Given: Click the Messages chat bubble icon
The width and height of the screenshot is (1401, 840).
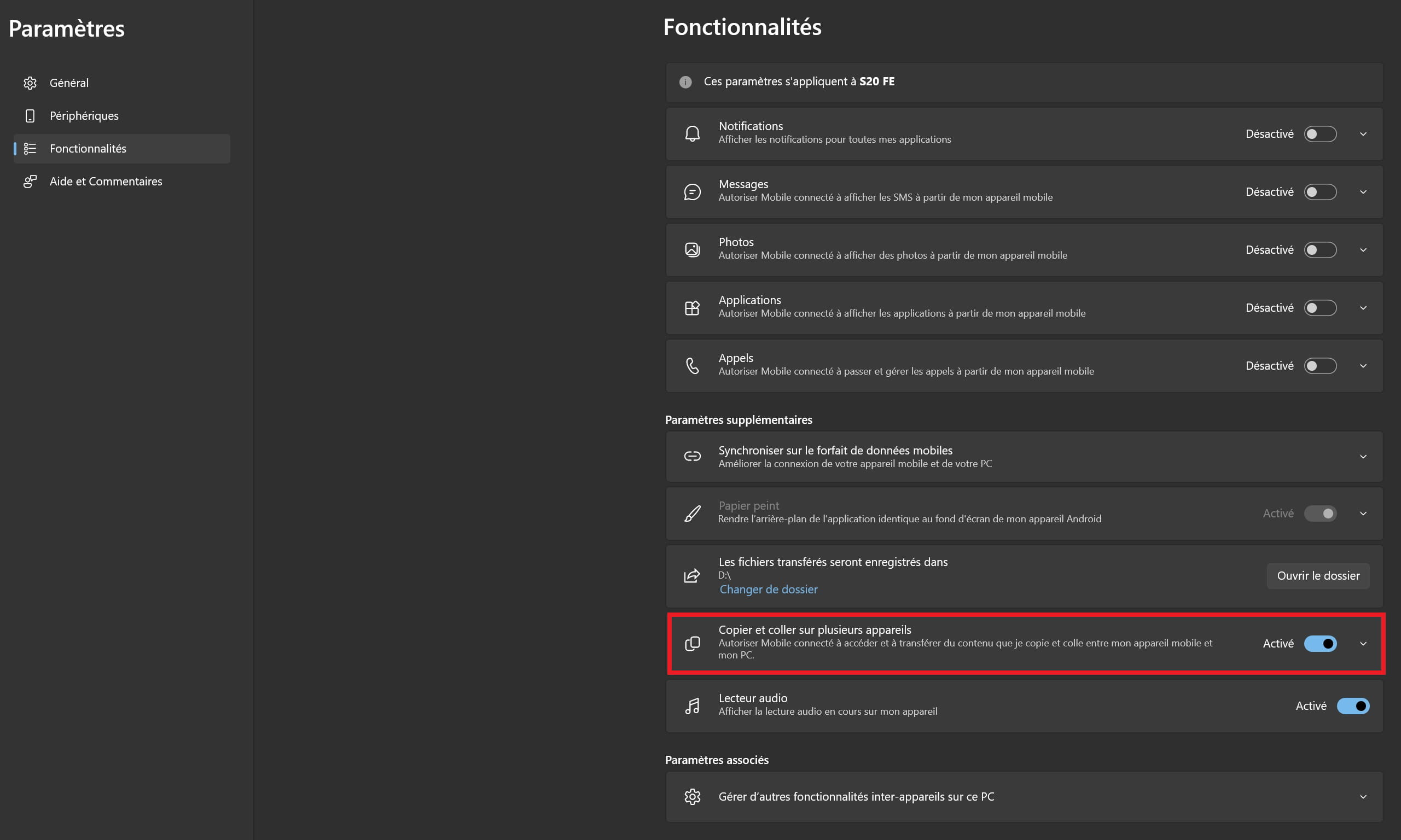Looking at the screenshot, I should click(691, 192).
